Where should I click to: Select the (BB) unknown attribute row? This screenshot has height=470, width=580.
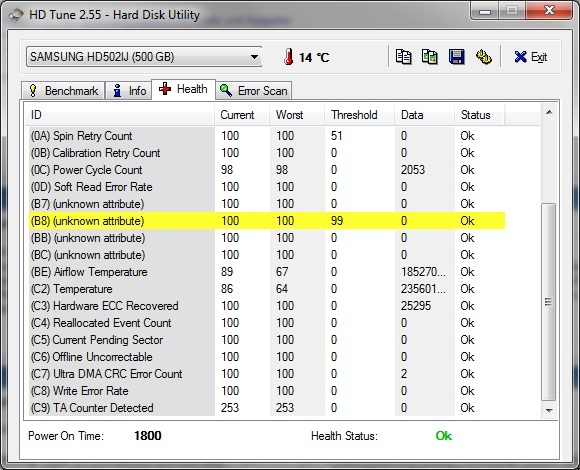266,238
